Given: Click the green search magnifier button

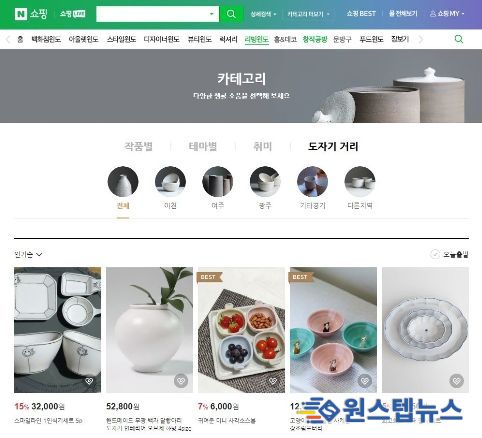Looking at the screenshot, I should click(231, 14).
